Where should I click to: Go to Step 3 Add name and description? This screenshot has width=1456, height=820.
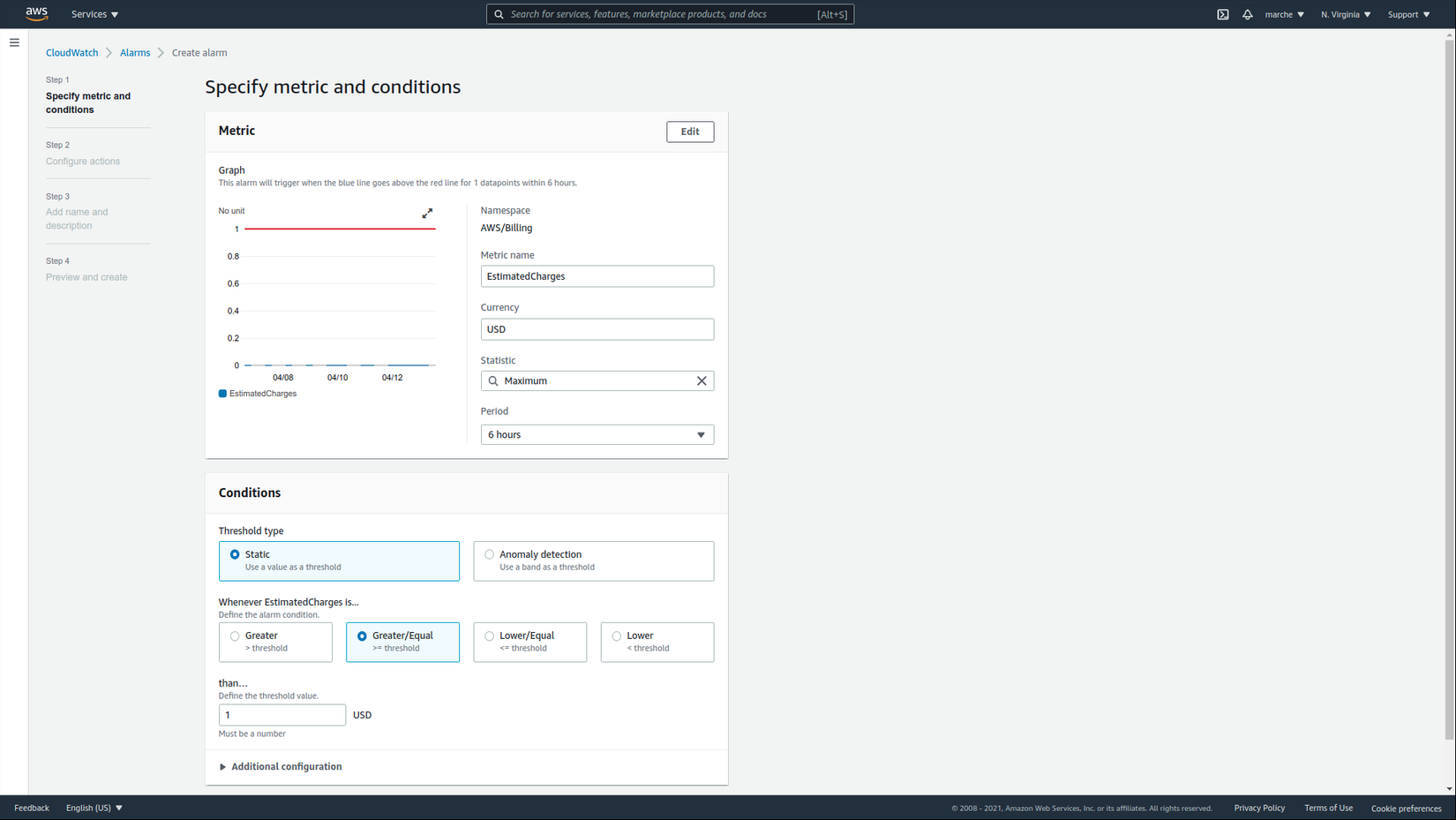pos(77,219)
